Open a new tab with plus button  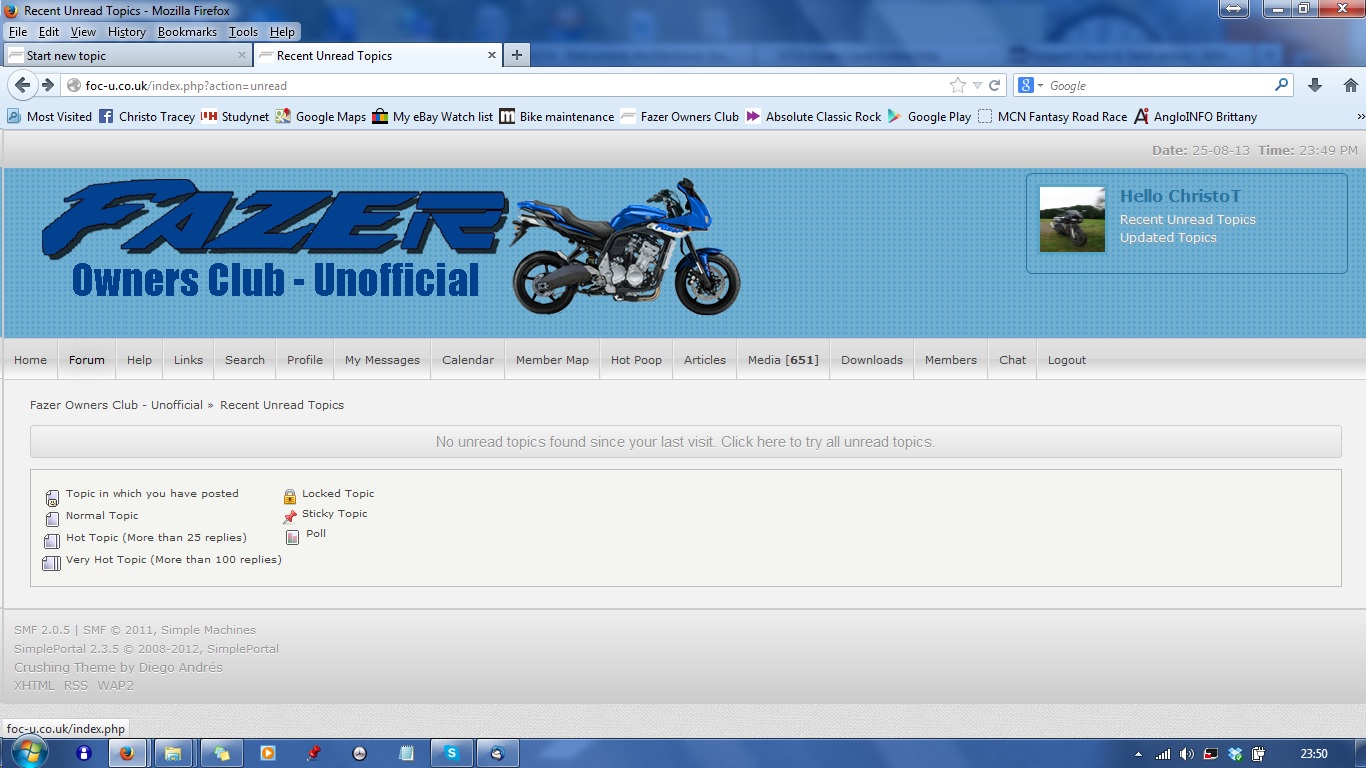pos(516,55)
